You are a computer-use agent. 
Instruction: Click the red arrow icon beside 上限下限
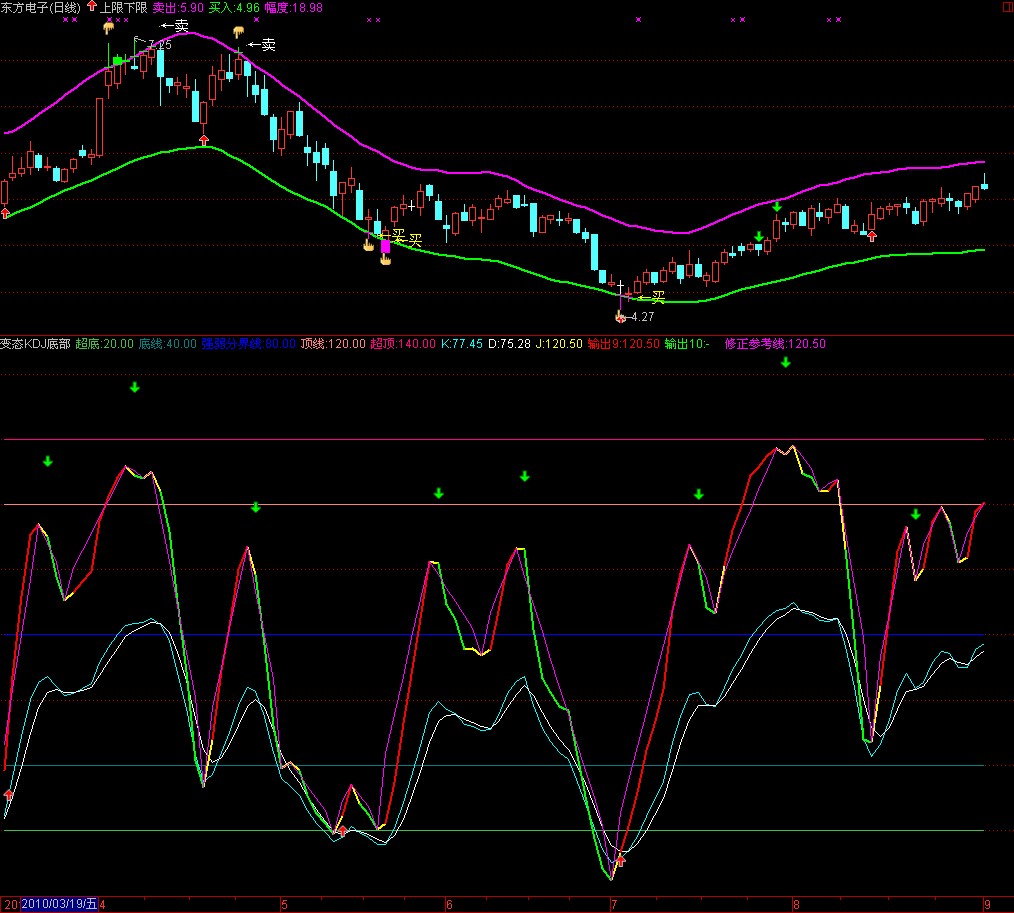[x=91, y=6]
